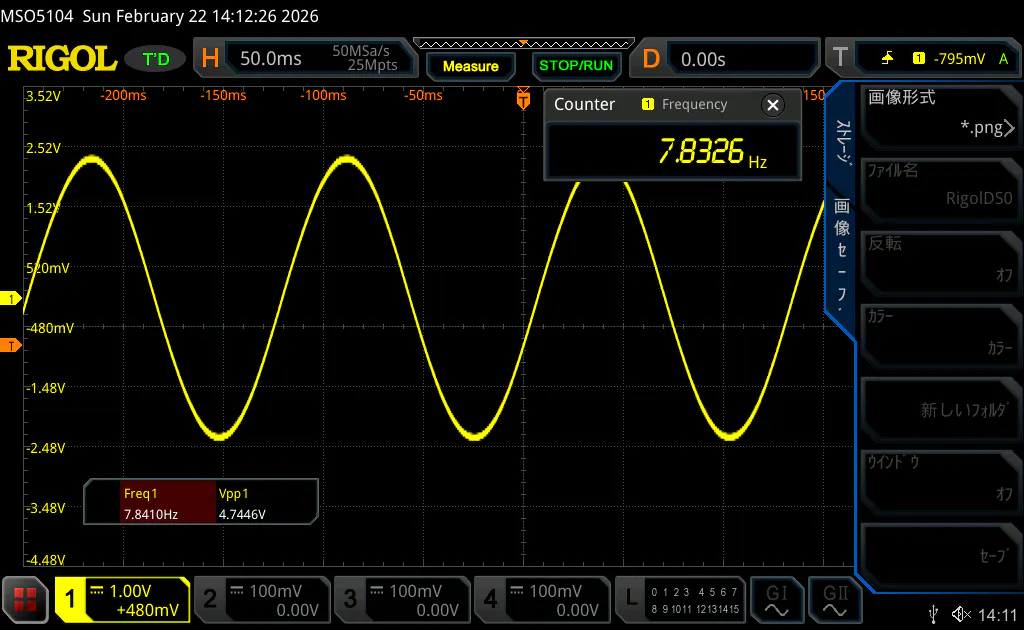1024x630 pixels.
Task: Click the muted speaker icon
Action: coord(961,613)
